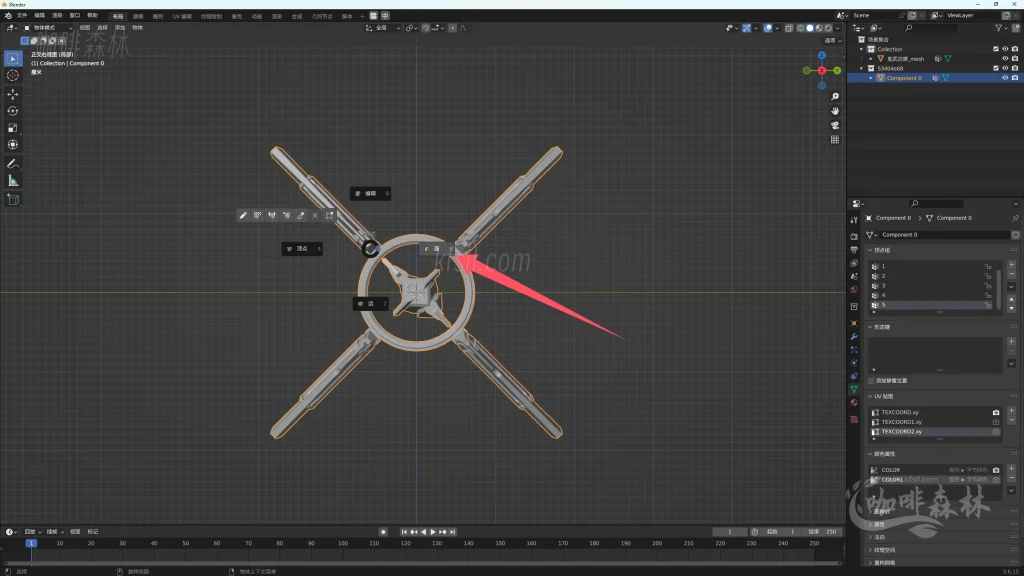Screen dimensions: 1024x576
Task: Click the Annotate pencil tool
Action: pyautogui.click(x=13, y=163)
